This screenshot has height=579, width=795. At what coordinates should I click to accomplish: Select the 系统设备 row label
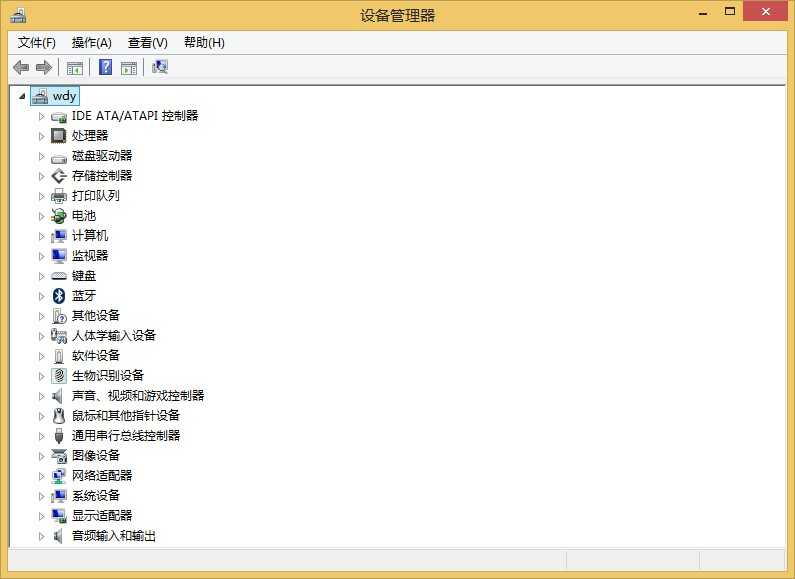click(96, 496)
